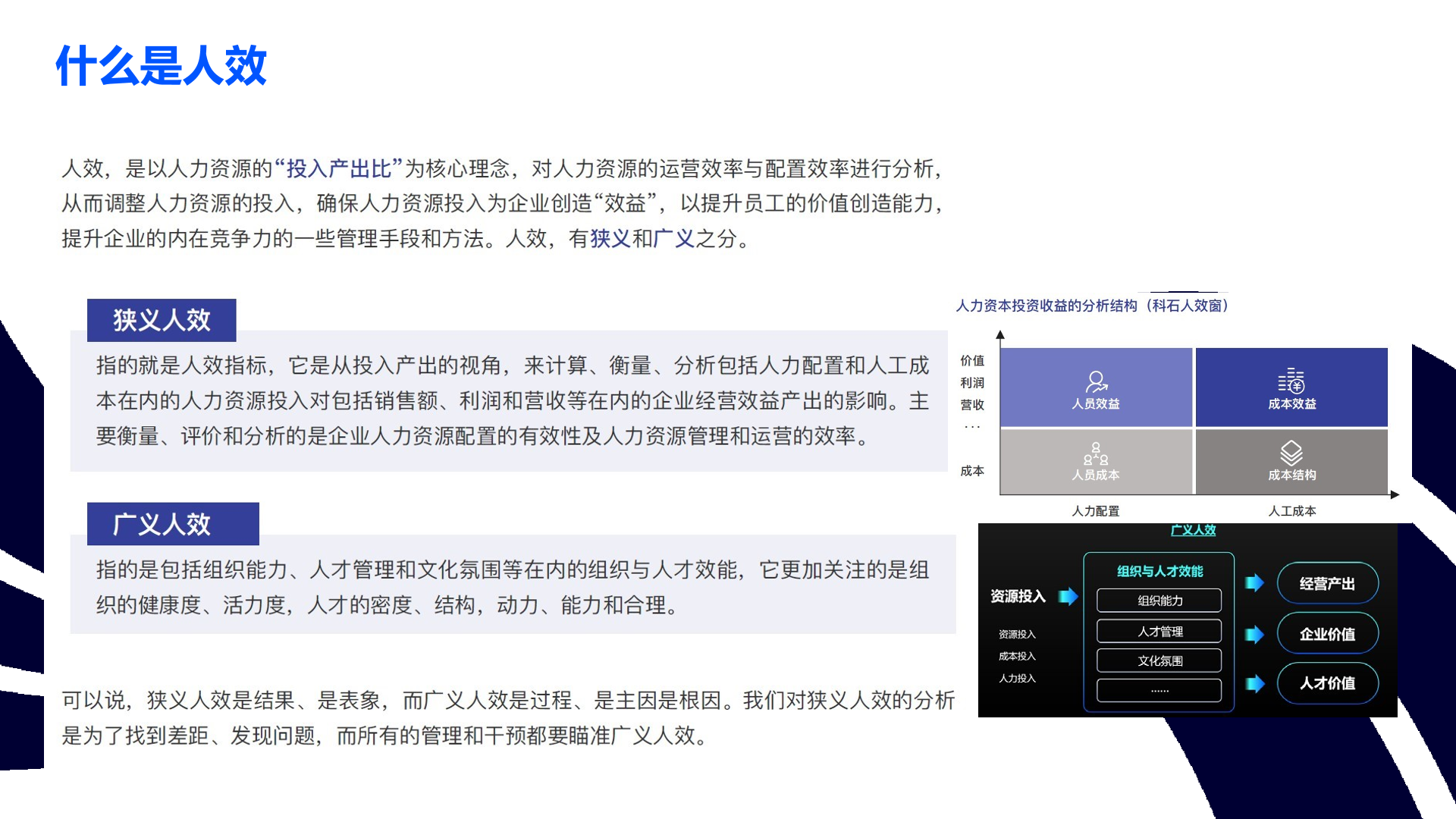Click the 成本效益 coin list icon
This screenshot has width=1456, height=819.
point(1291,381)
